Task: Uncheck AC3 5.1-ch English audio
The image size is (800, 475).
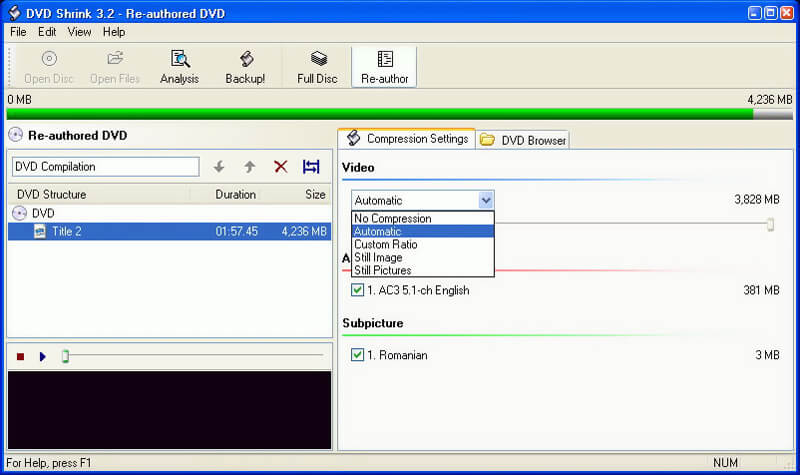Action: [358, 290]
